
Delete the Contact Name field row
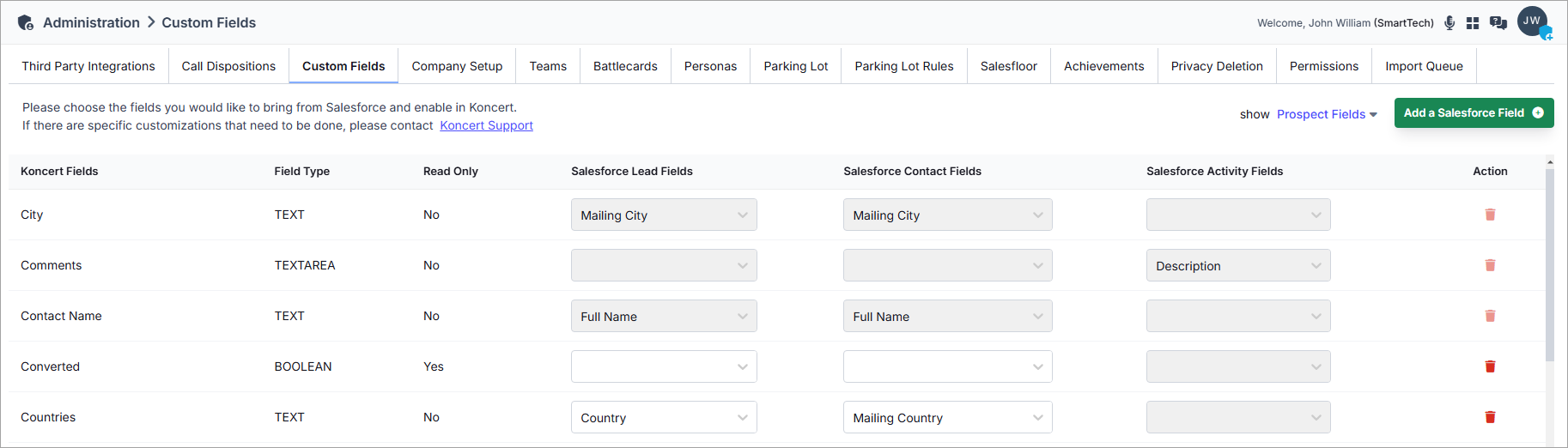point(1490,316)
